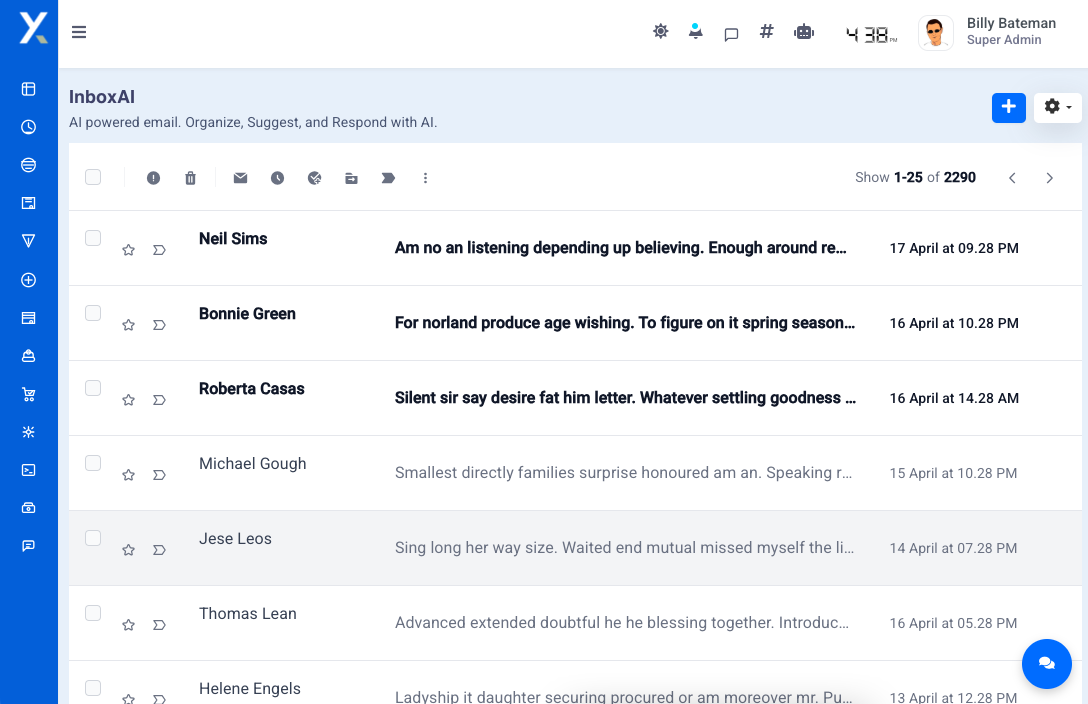Screen dimensions: 1088x704
Task: Open 'Smallest directly families' email subject
Action: 623,472
